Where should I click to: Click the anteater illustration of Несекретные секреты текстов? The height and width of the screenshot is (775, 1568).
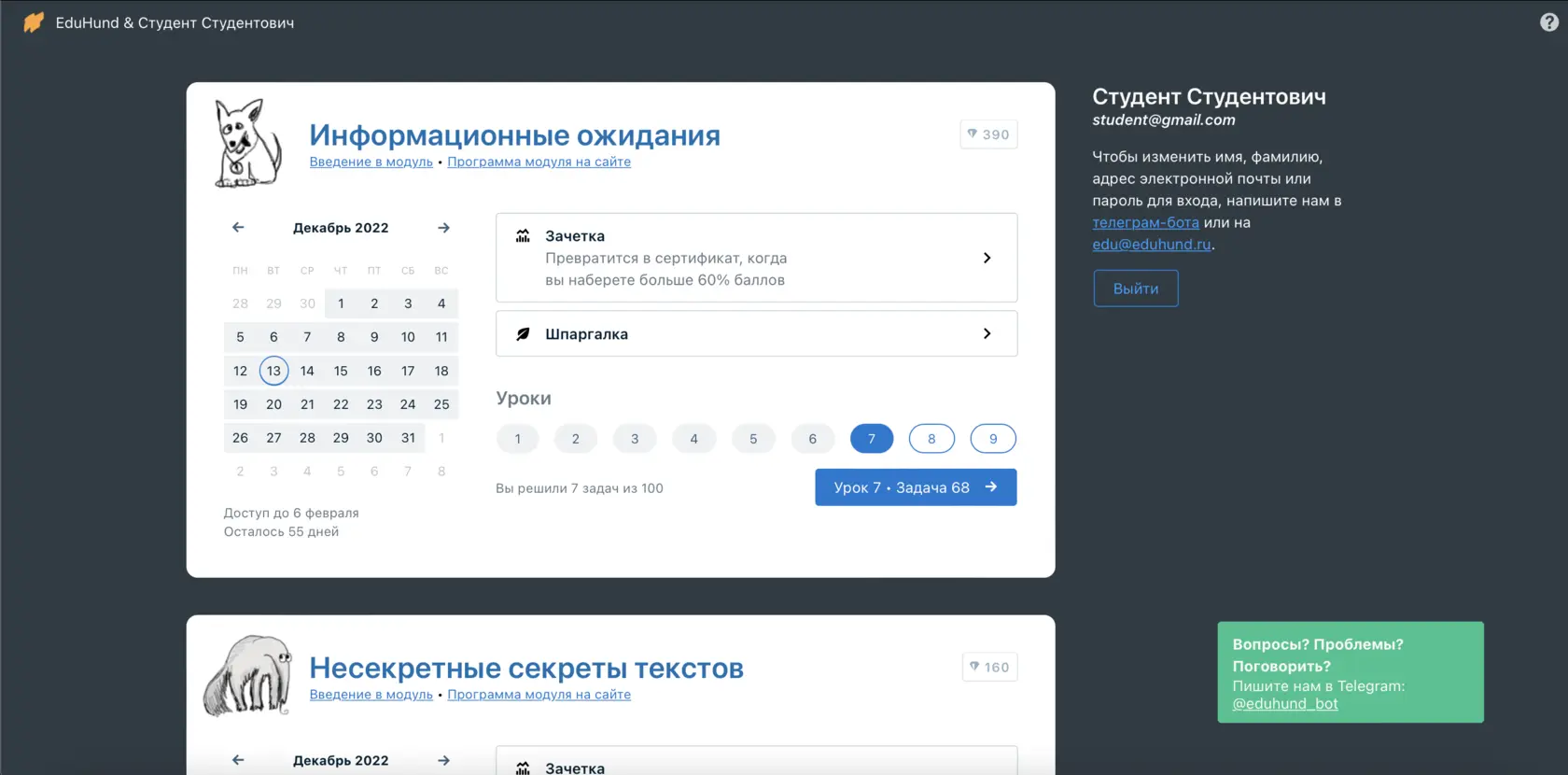point(247,676)
